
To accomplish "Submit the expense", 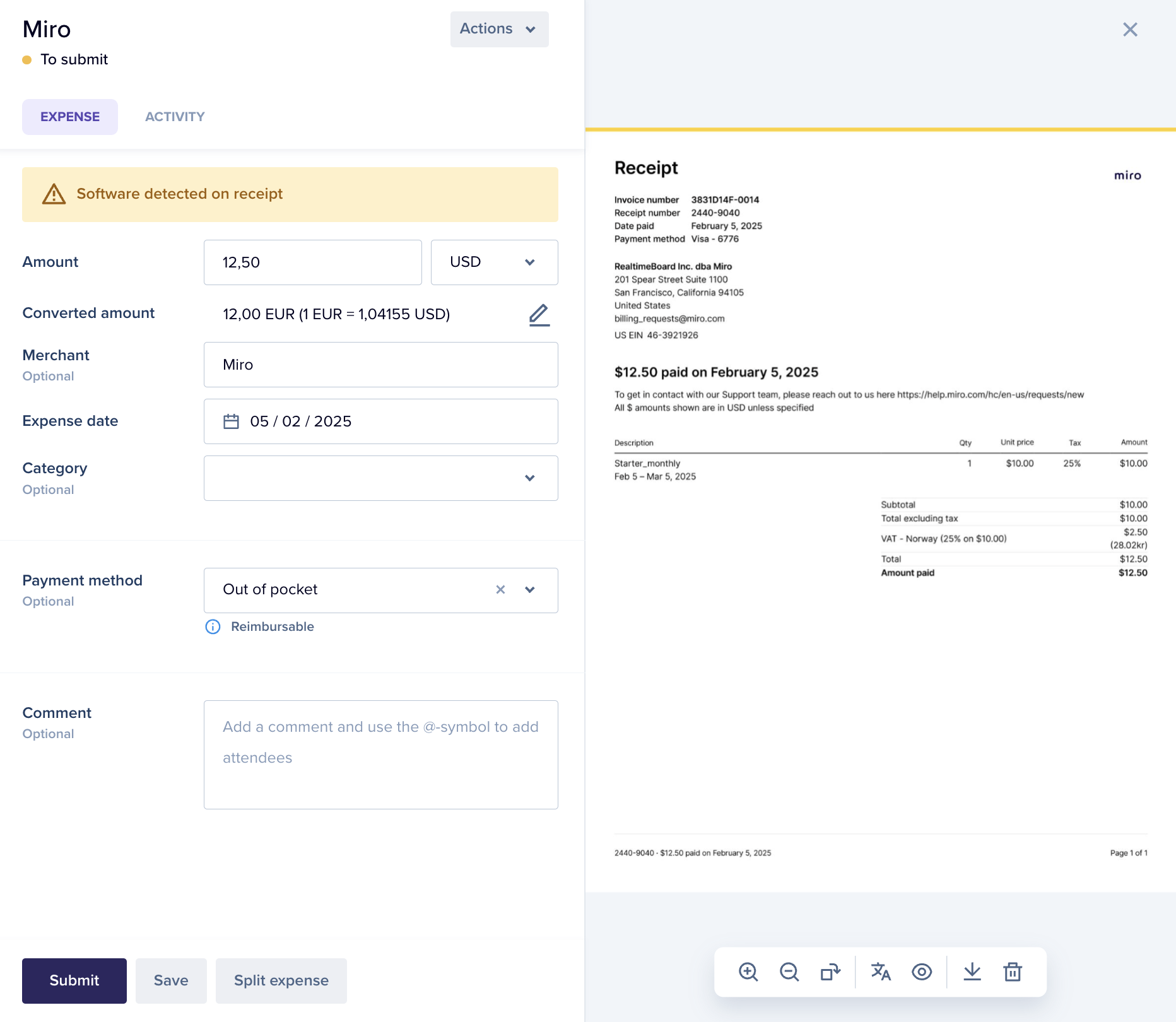I will [74, 980].
